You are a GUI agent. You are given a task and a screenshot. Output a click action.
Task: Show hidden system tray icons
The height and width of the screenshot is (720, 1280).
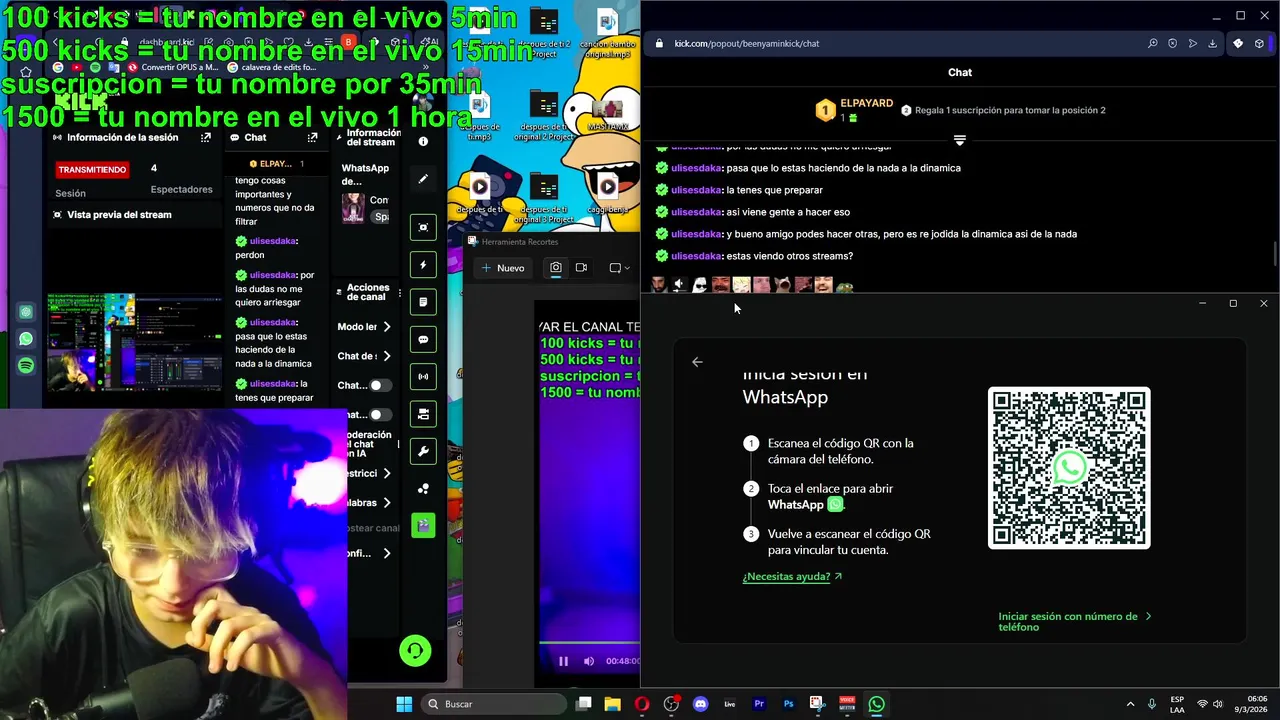point(1130,704)
